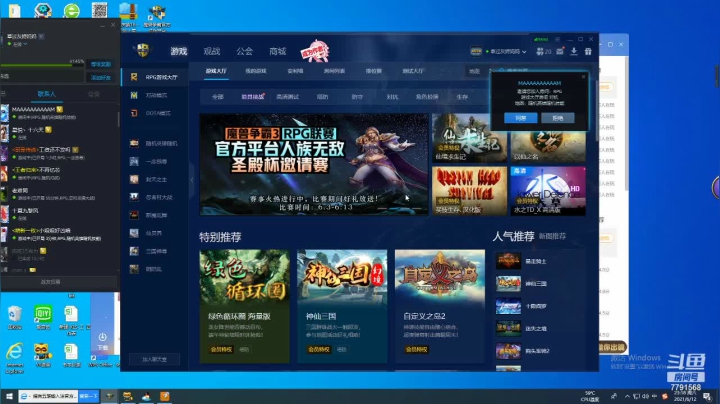Select the 游戏大厅 sub-tab

tap(216, 71)
